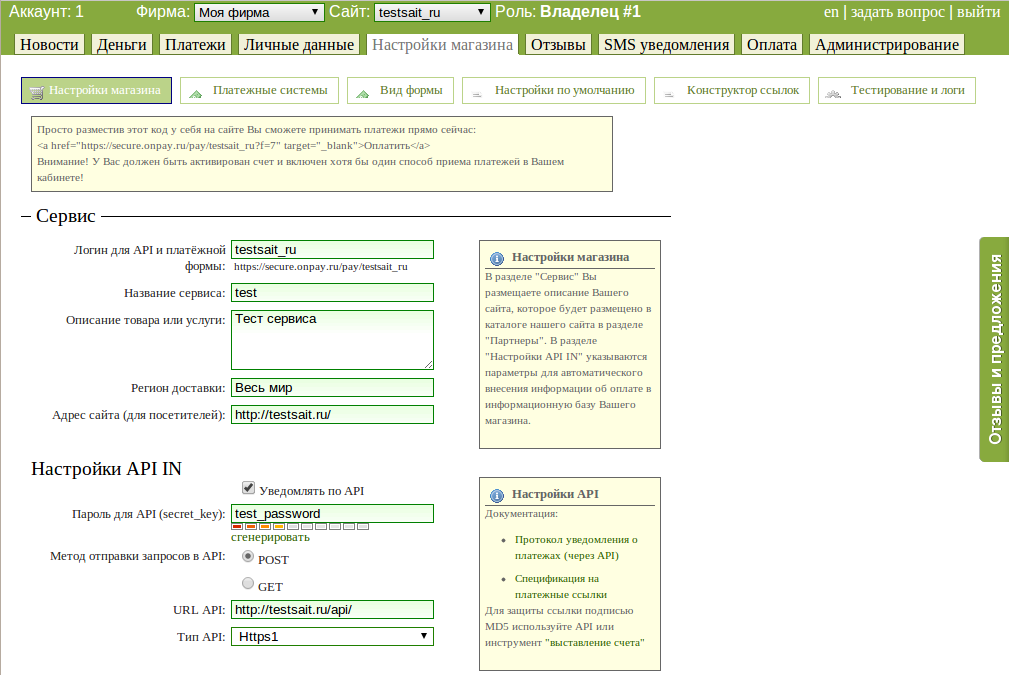Toggle the Уведомлять по API checkbox
The image size is (1009, 675).
[x=248, y=488]
